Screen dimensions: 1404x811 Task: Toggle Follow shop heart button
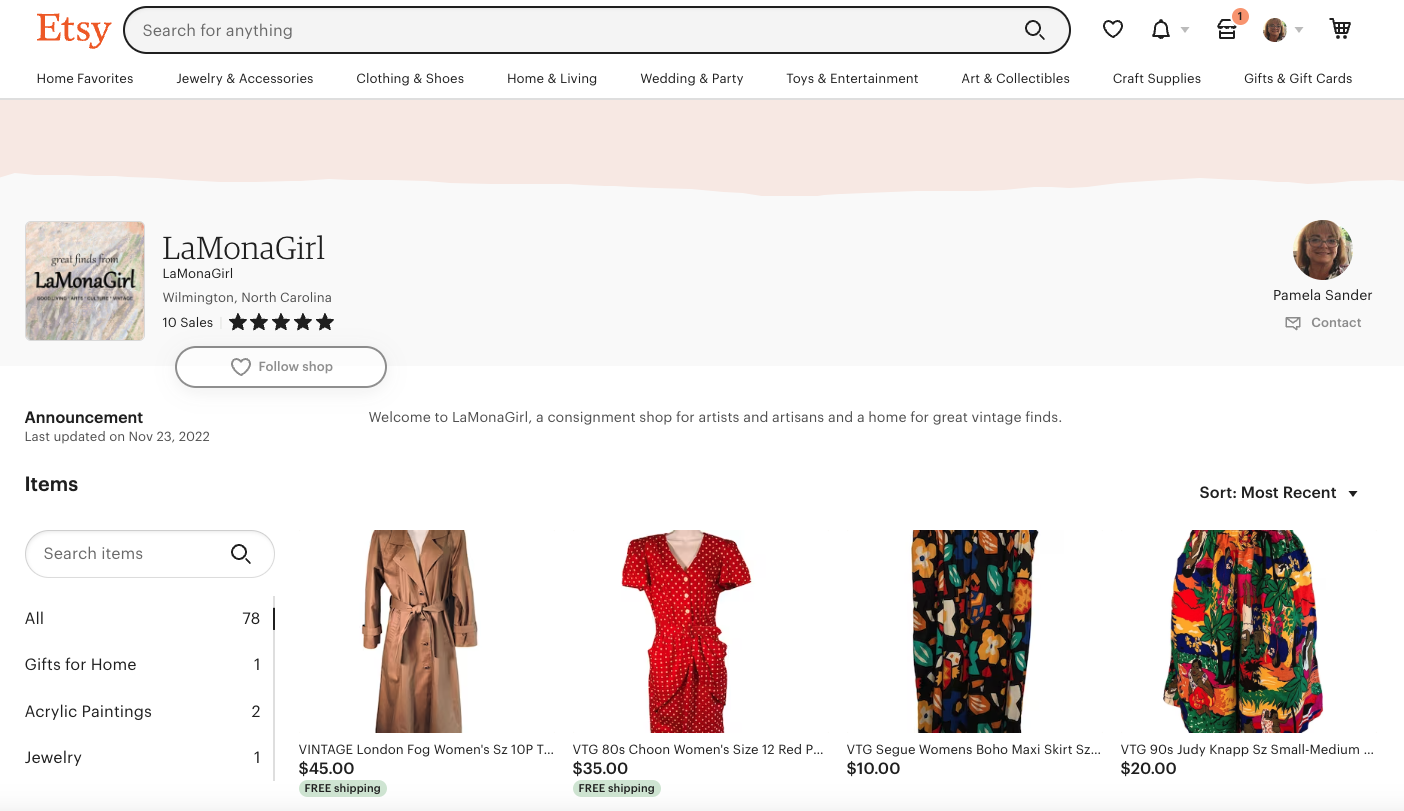(x=281, y=367)
